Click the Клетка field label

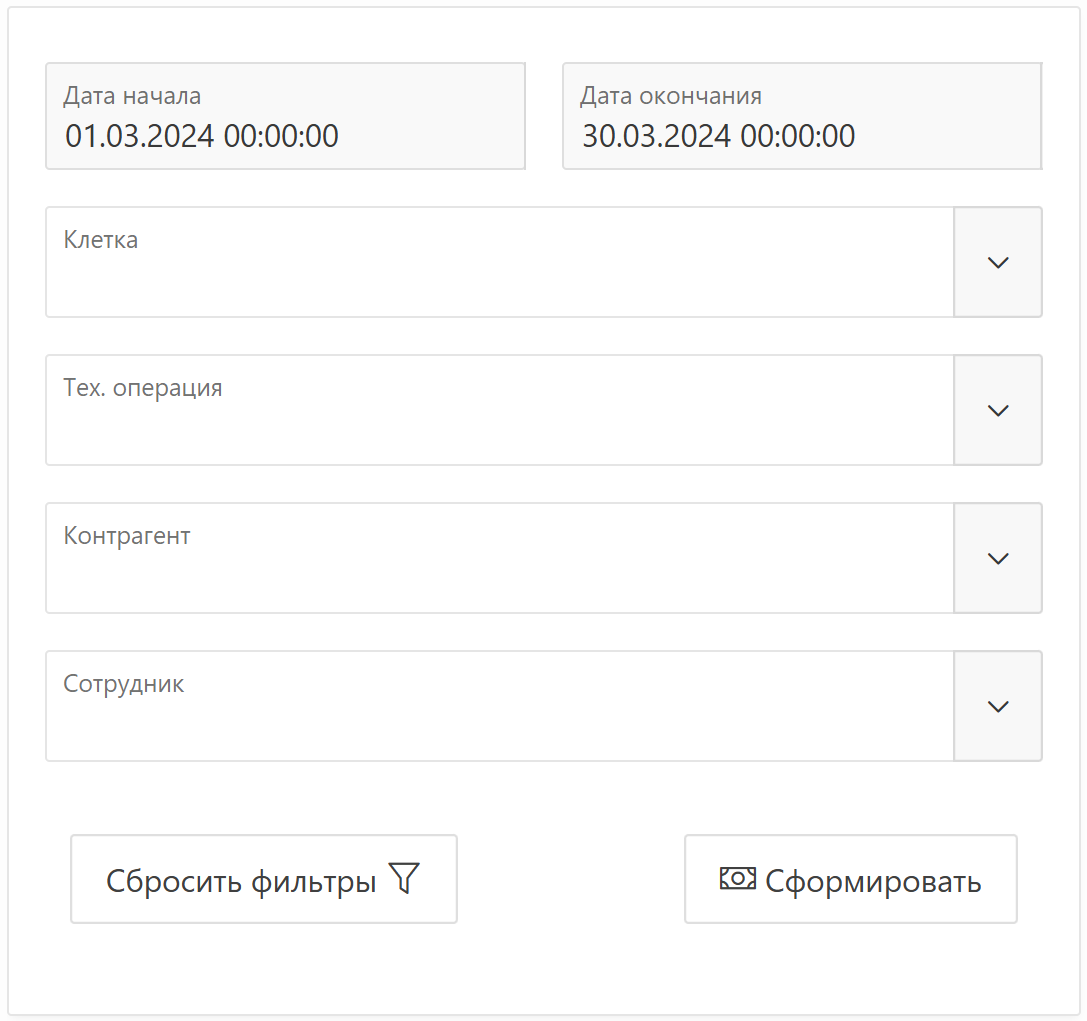click(x=101, y=240)
